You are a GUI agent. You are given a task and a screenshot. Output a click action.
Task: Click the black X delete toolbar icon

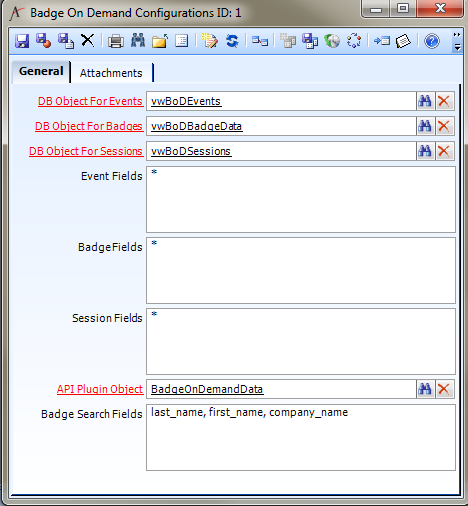[x=88, y=41]
